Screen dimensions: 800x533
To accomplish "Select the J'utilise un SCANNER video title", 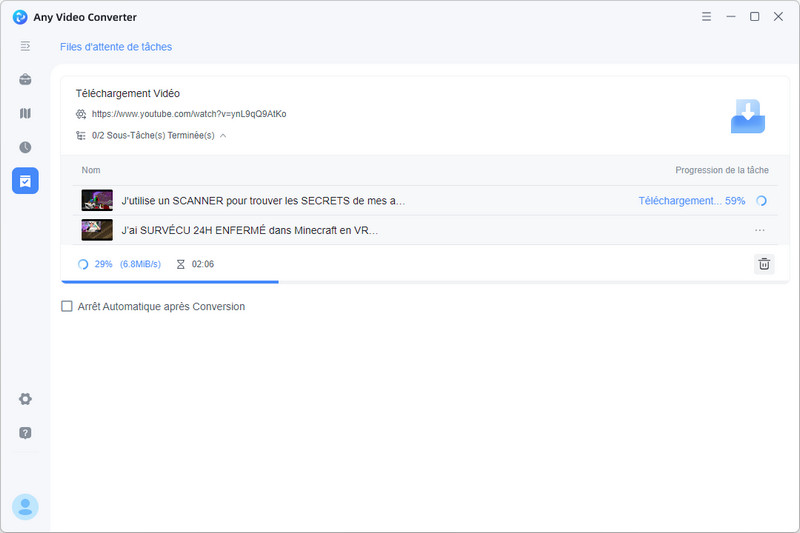I will coord(263,201).
